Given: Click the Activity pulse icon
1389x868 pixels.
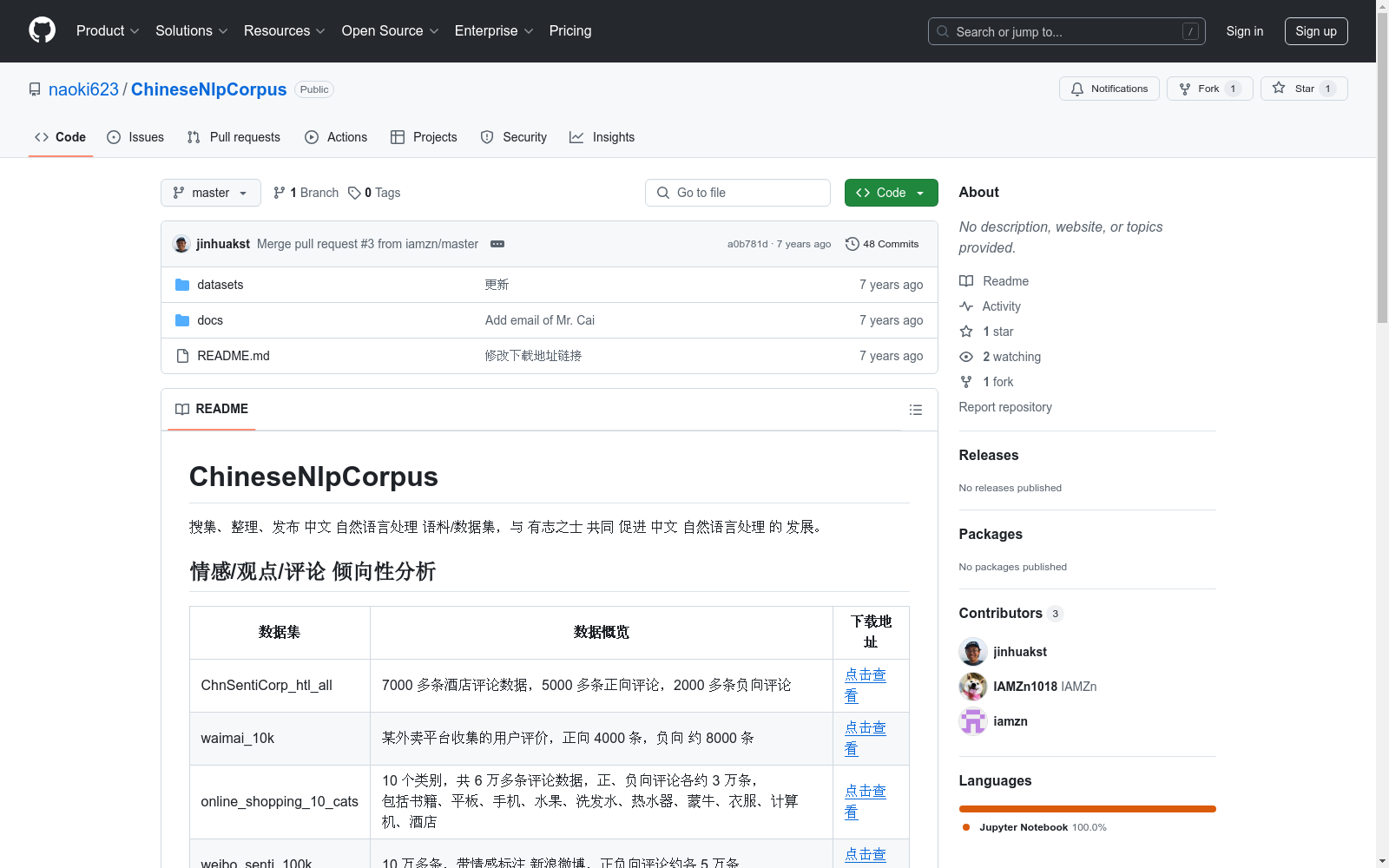Looking at the screenshot, I should pos(966,306).
